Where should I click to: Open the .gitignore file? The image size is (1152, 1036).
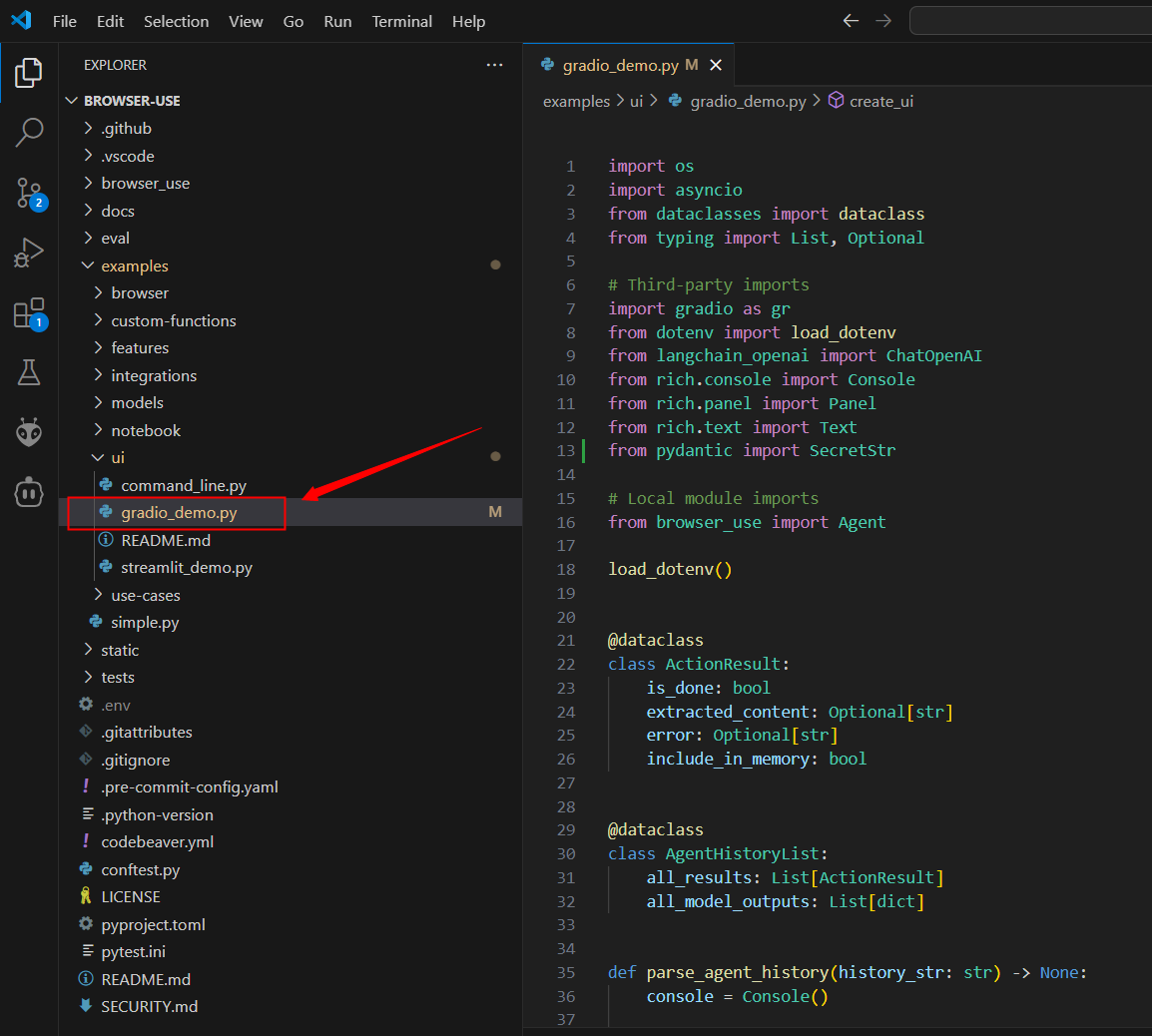pyautogui.click(x=290, y=760)
